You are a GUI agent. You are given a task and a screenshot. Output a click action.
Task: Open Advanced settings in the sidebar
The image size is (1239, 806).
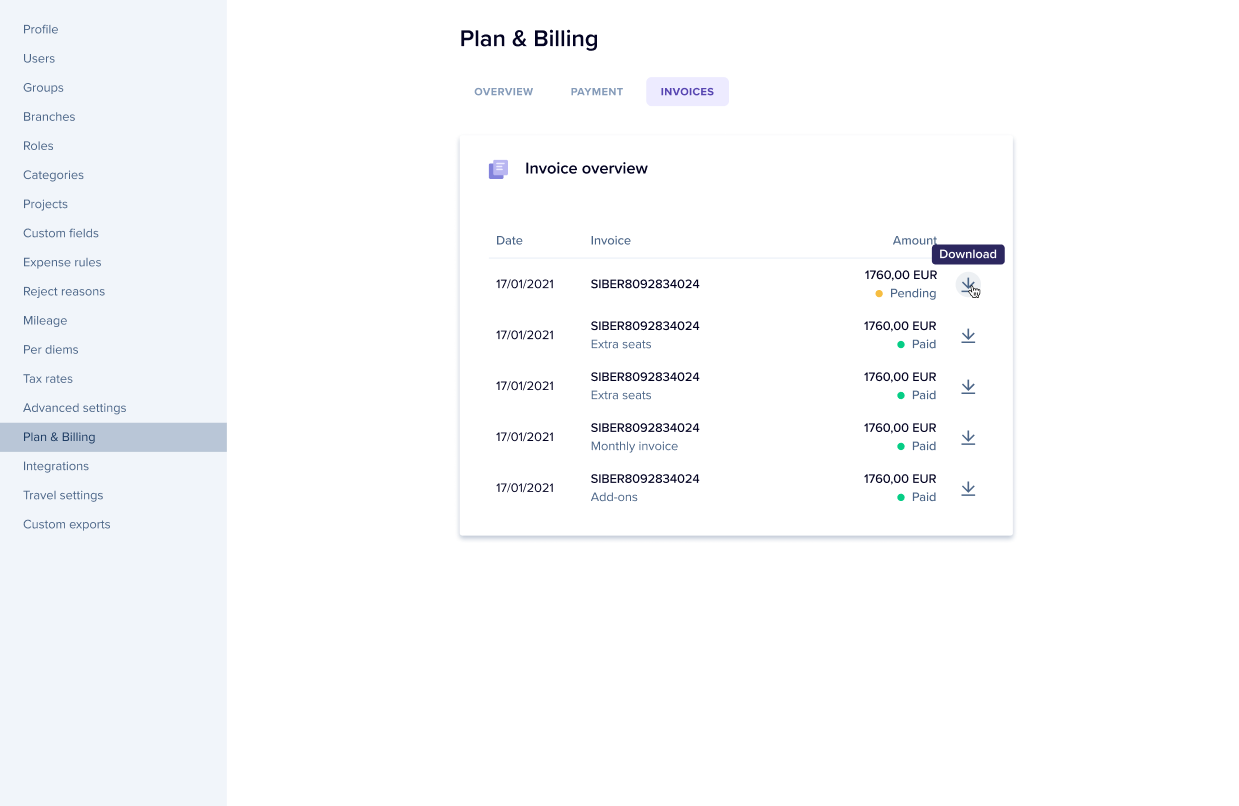(75, 408)
